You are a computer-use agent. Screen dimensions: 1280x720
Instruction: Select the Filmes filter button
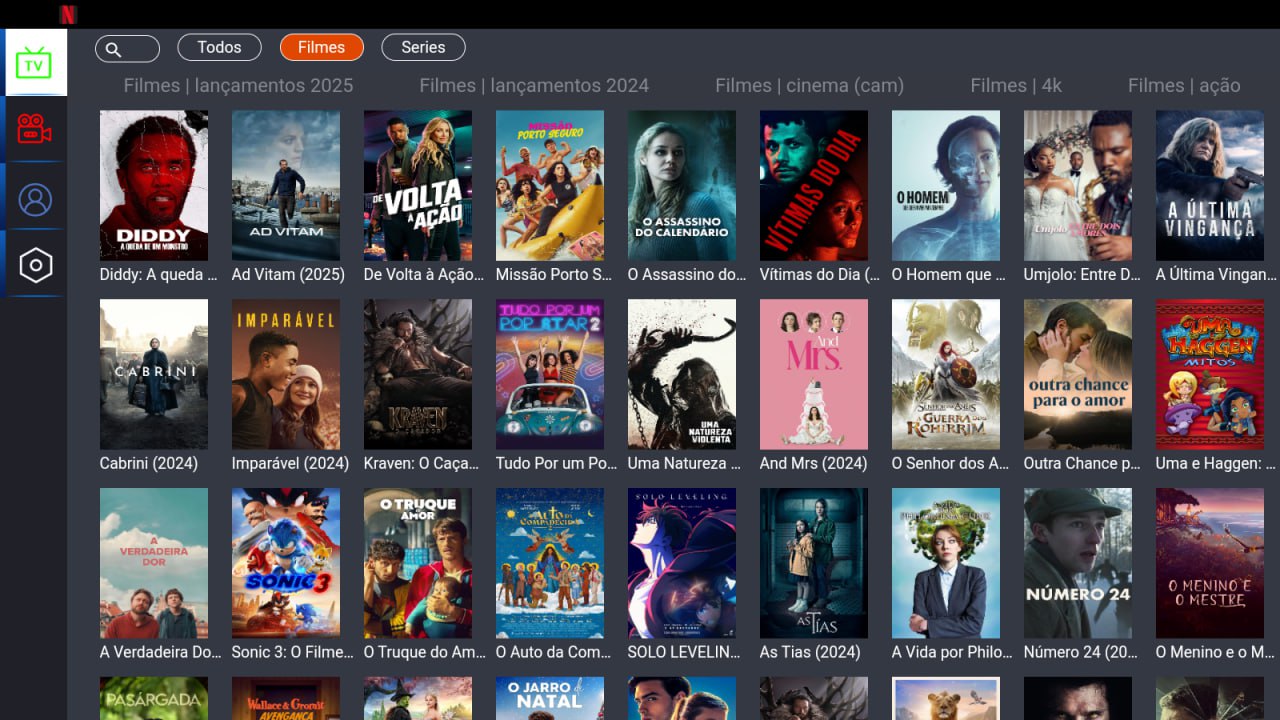tap(321, 47)
